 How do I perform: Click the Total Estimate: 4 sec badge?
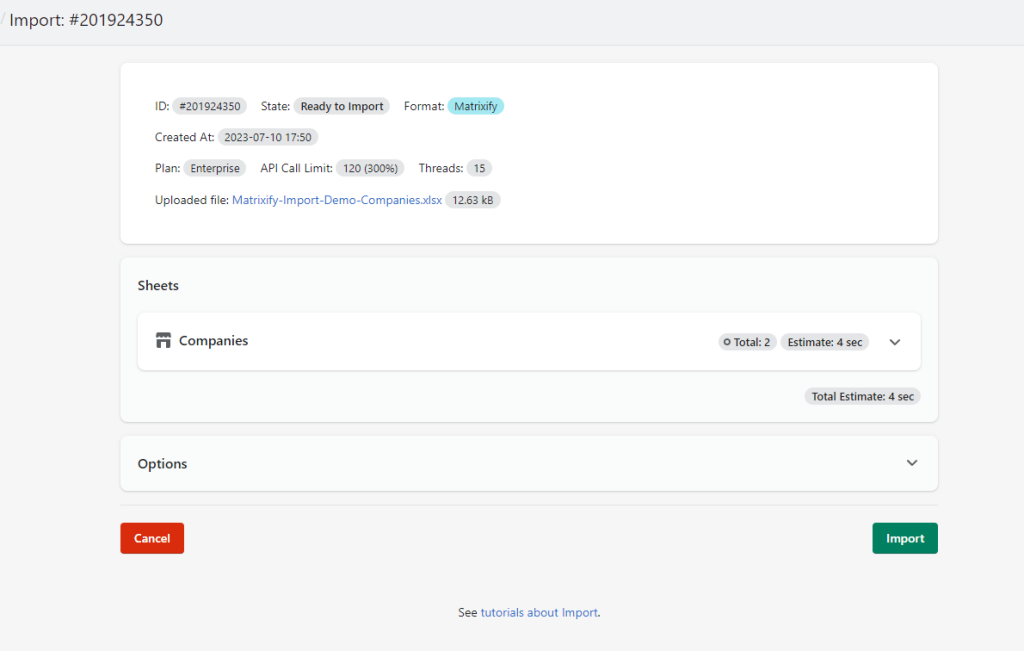point(862,396)
